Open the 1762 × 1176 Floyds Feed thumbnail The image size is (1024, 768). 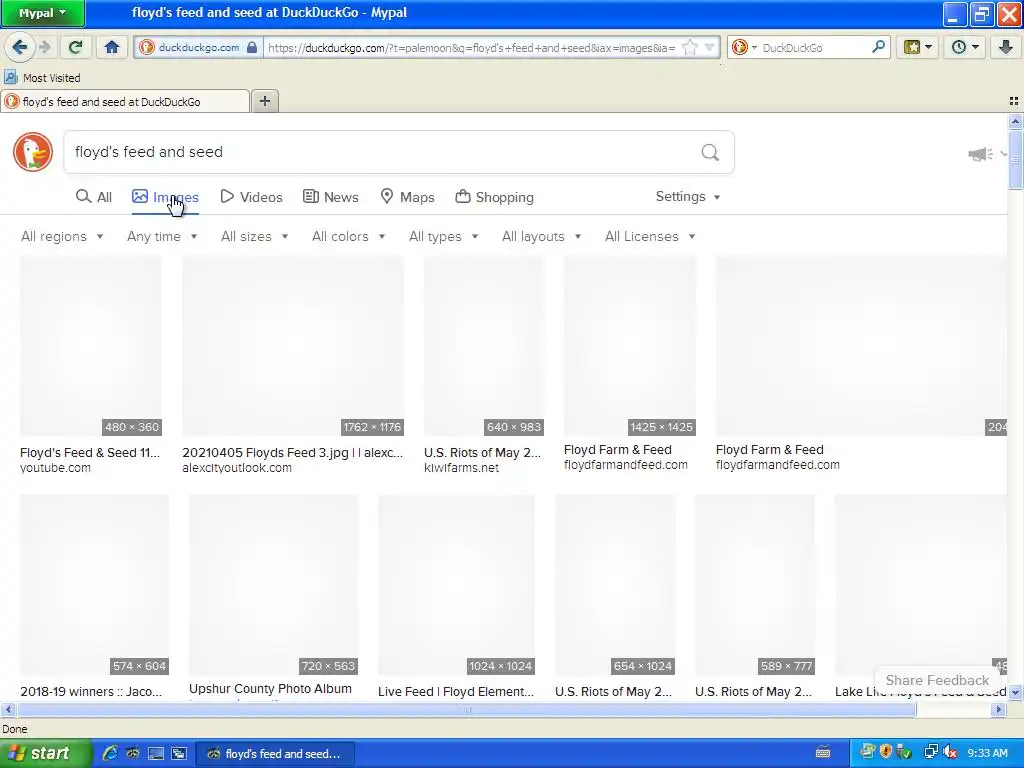[293, 346]
